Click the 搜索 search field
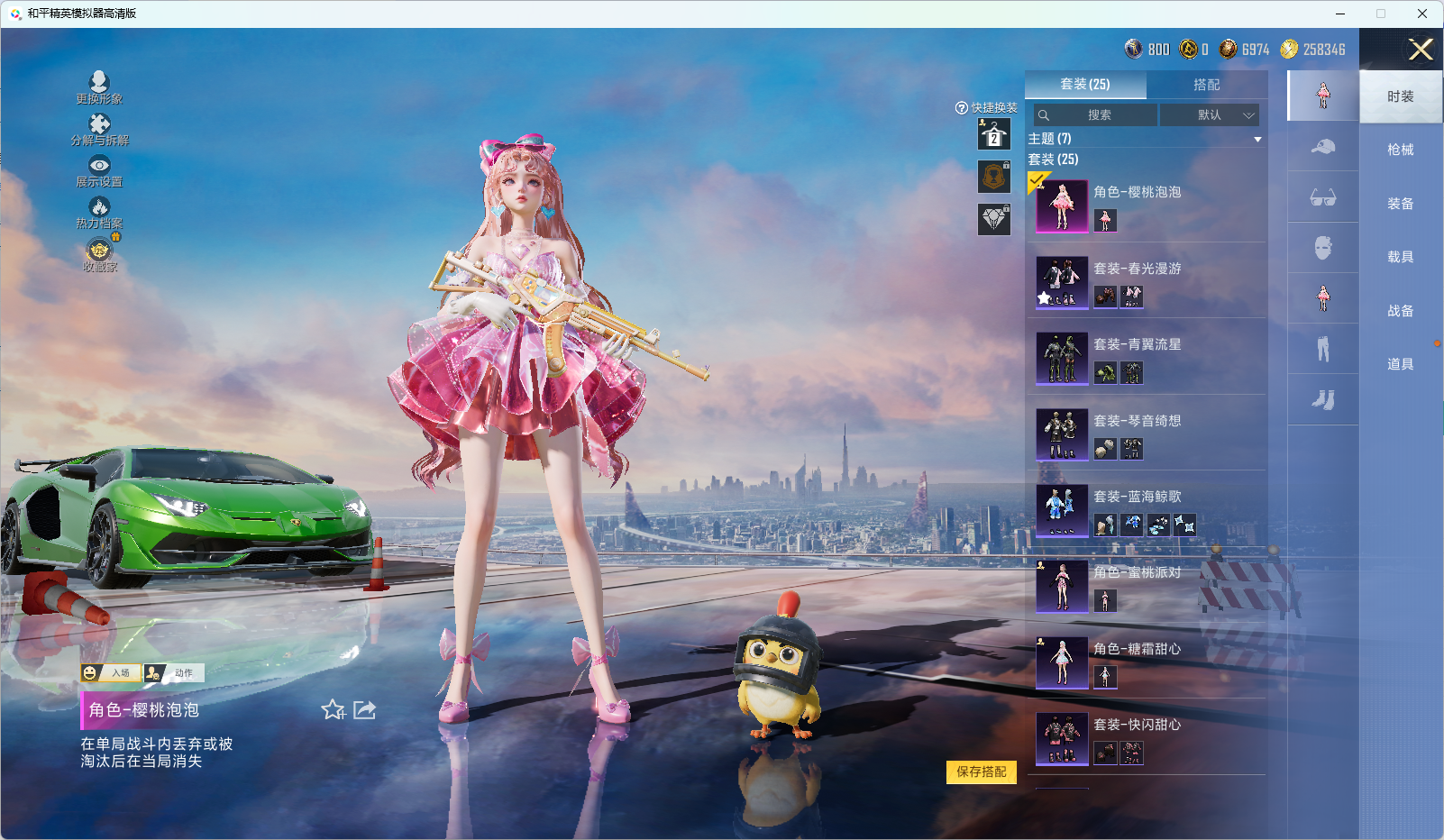Viewport: 1444px width, 840px height. tap(1095, 115)
